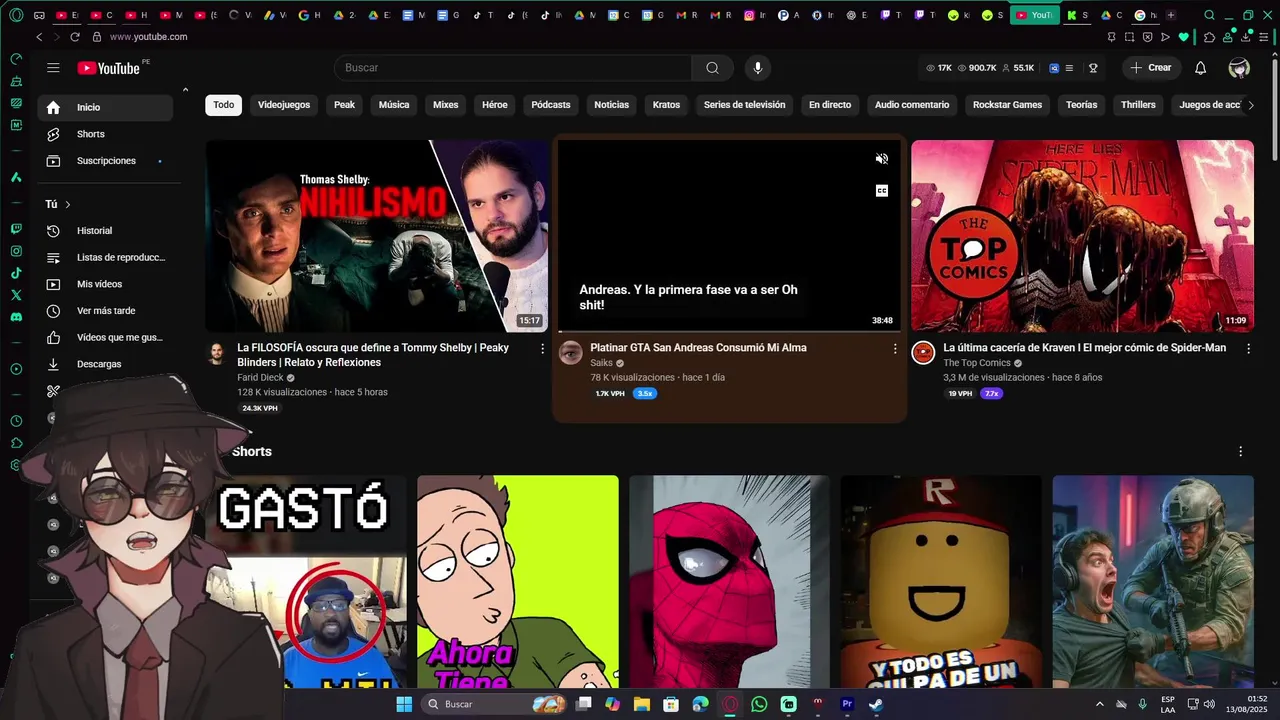
Task: Open the Windows Start menu
Action: pyautogui.click(x=404, y=704)
